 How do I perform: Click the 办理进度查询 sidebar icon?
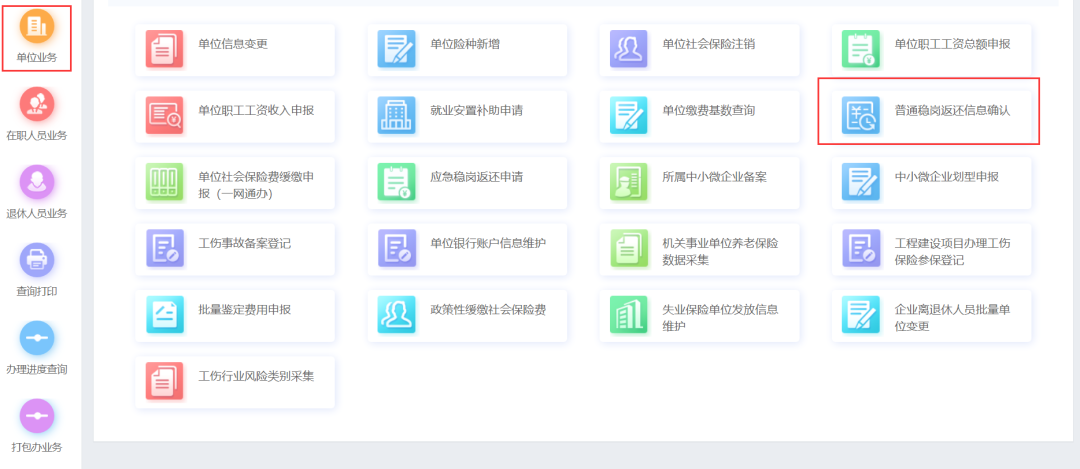click(37, 339)
